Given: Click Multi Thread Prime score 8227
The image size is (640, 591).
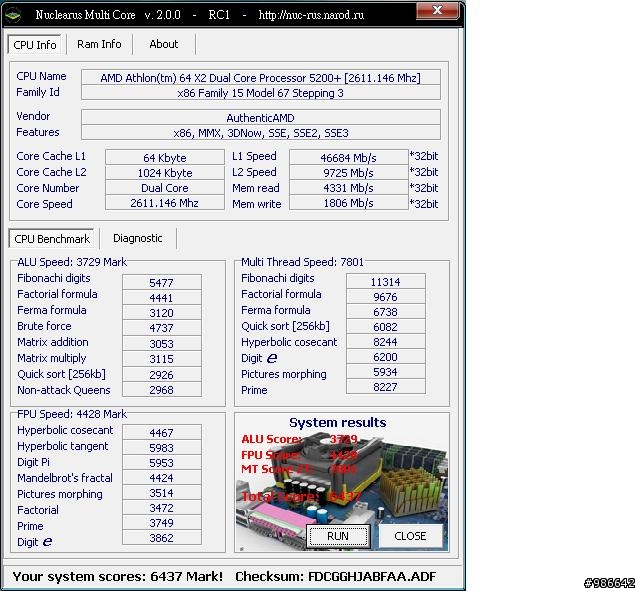Looking at the screenshot, I should click(385, 387).
